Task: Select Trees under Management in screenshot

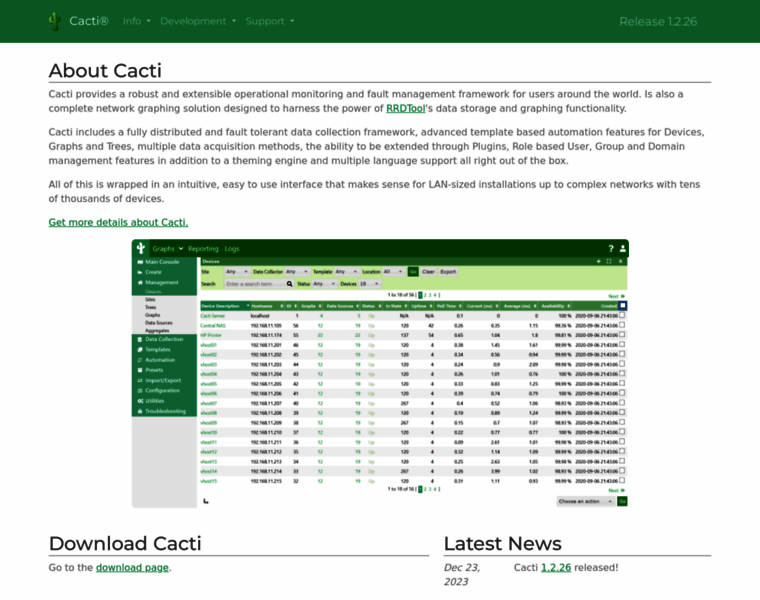Action: click(151, 307)
